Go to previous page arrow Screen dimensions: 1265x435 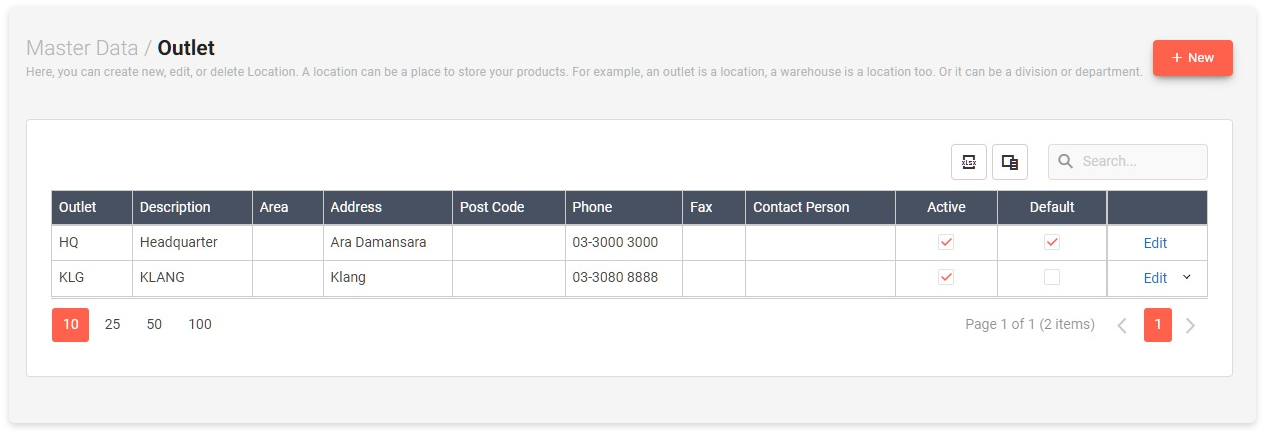1122,325
